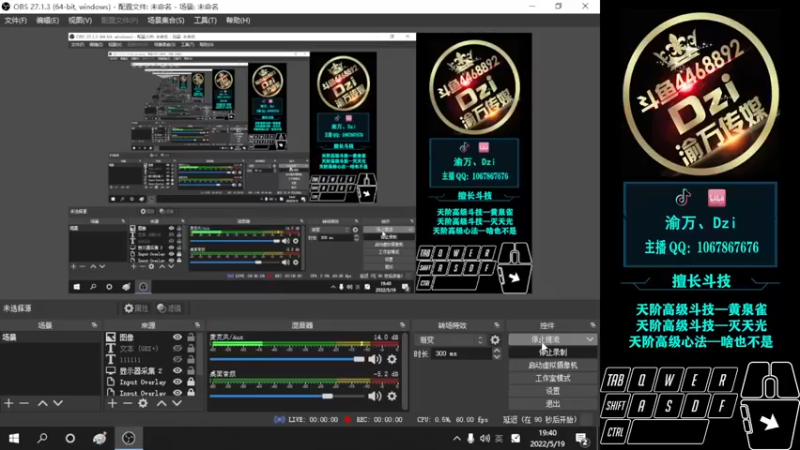Open 麦克风/Aux audio settings gear
Screen dimensions: 800x450
(392, 359)
